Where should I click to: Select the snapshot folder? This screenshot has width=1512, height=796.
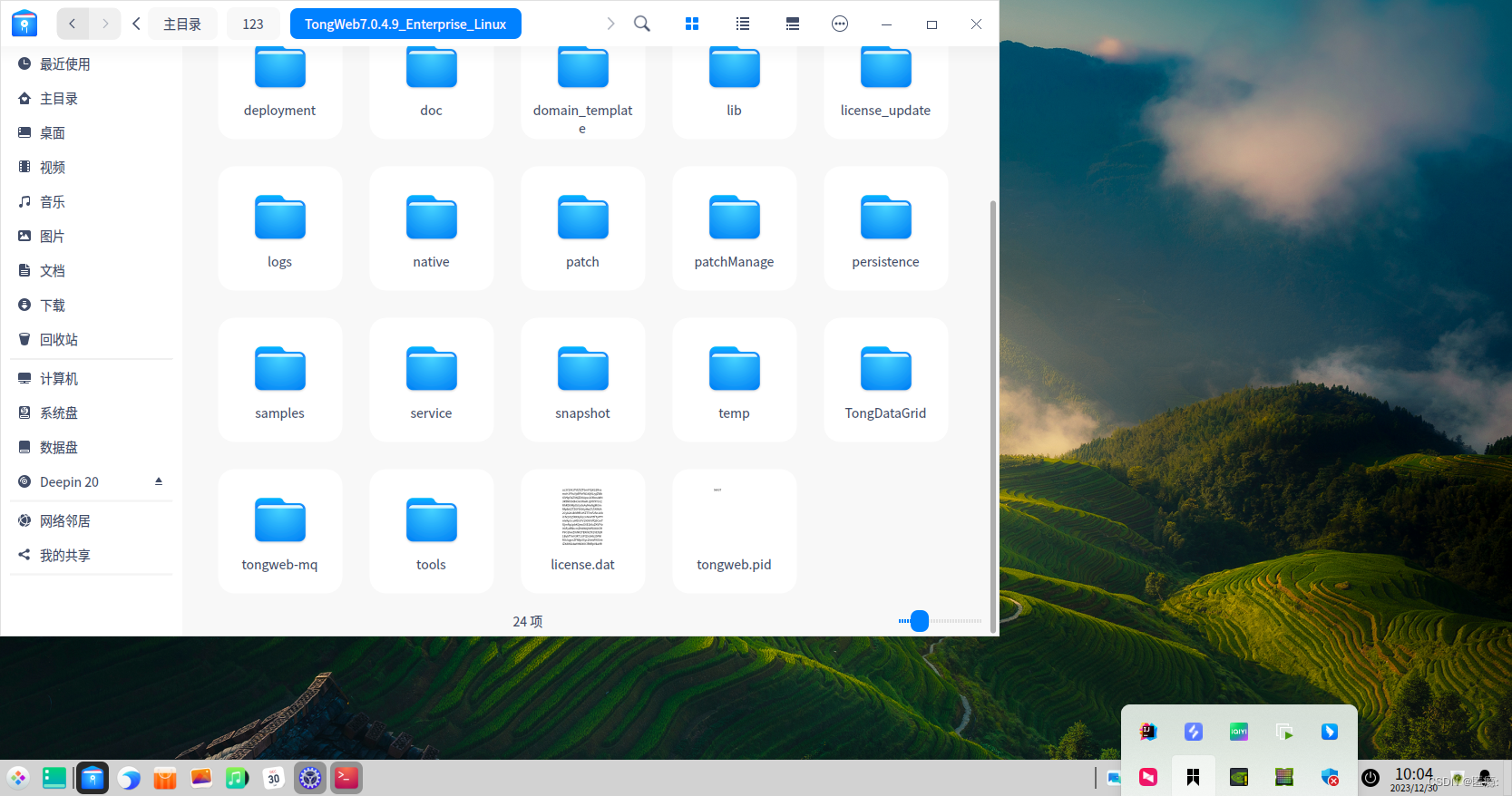coord(583,380)
